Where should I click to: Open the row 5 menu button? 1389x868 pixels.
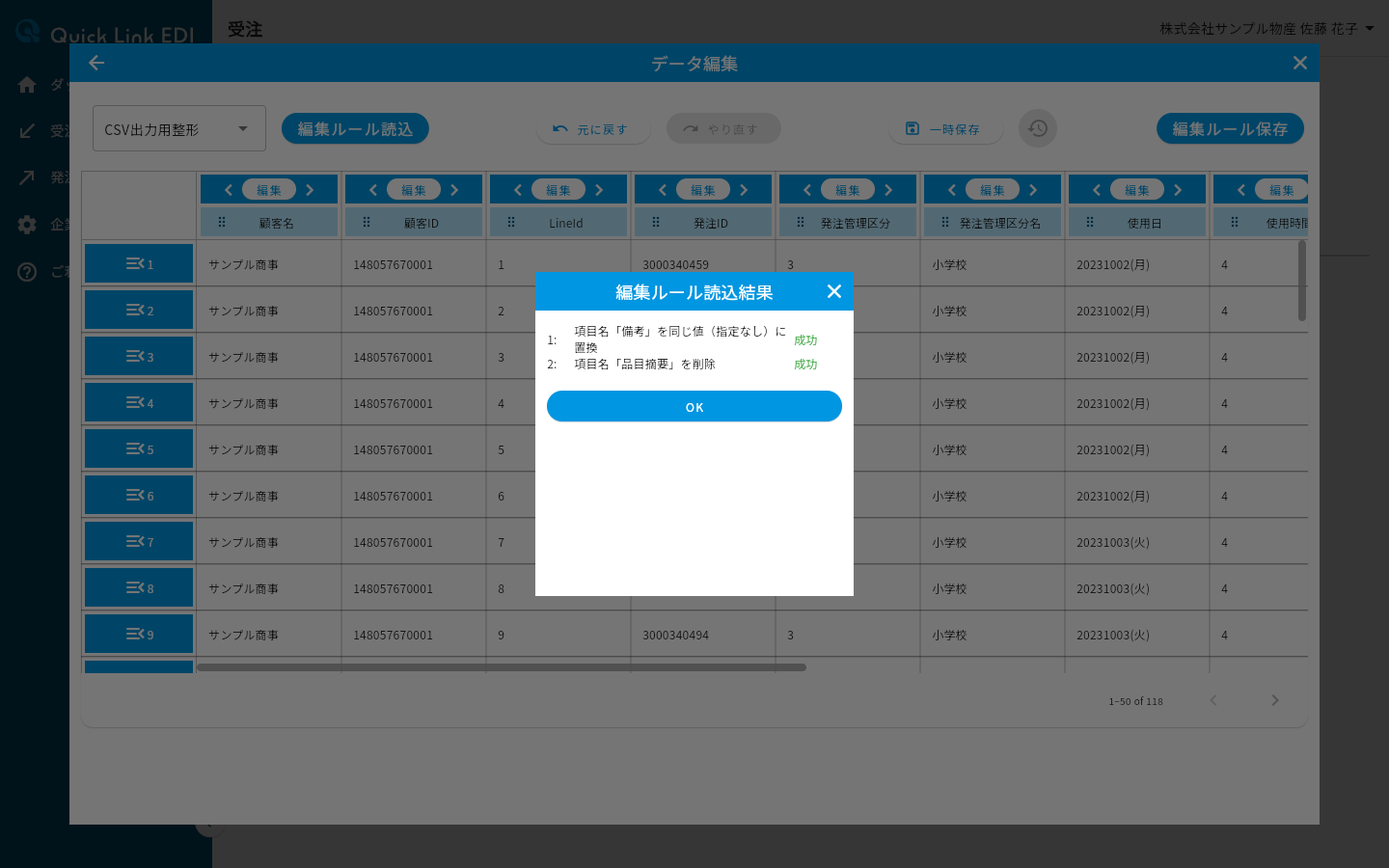pyautogui.click(x=139, y=448)
